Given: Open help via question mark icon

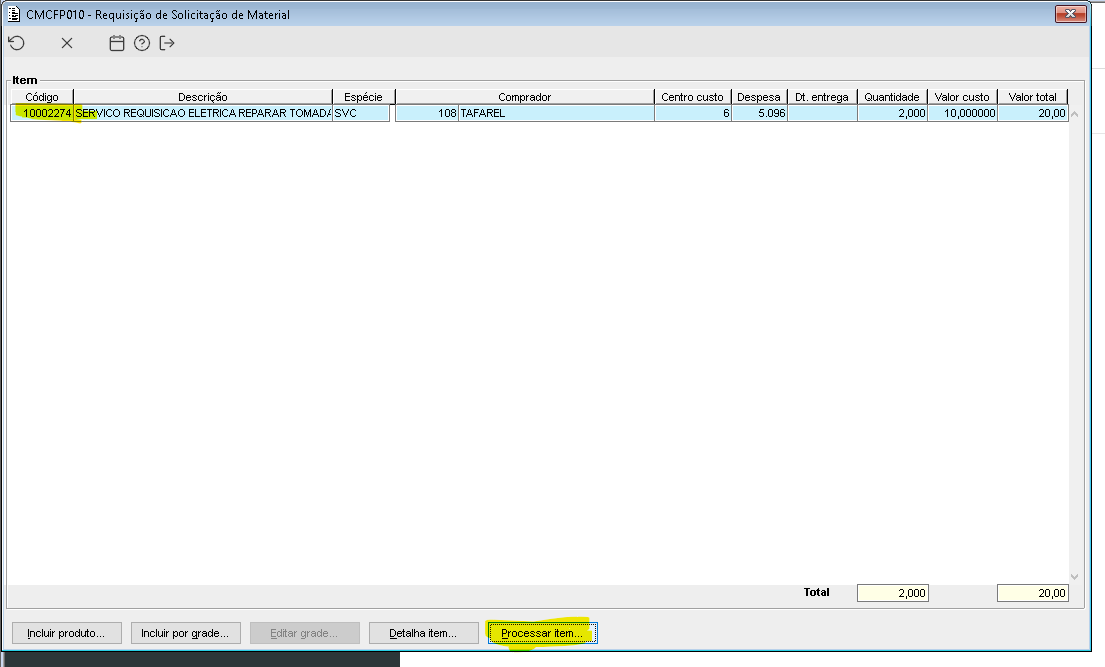Looking at the screenshot, I should [142, 43].
